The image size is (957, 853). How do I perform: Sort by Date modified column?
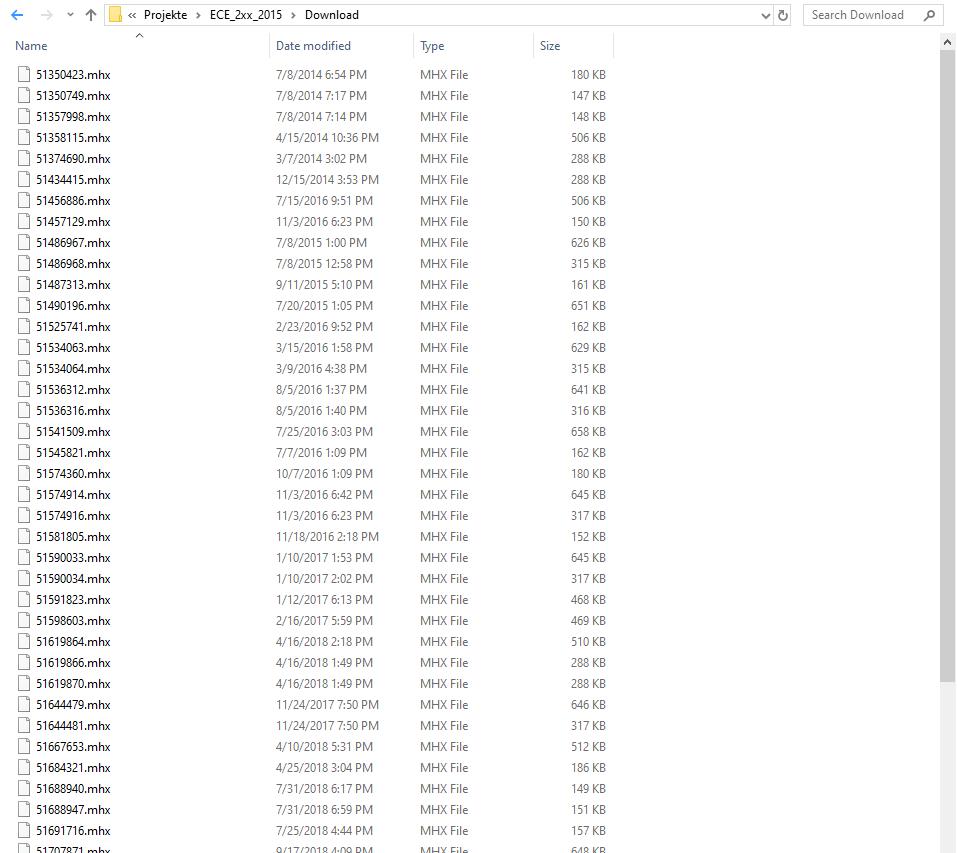click(313, 46)
